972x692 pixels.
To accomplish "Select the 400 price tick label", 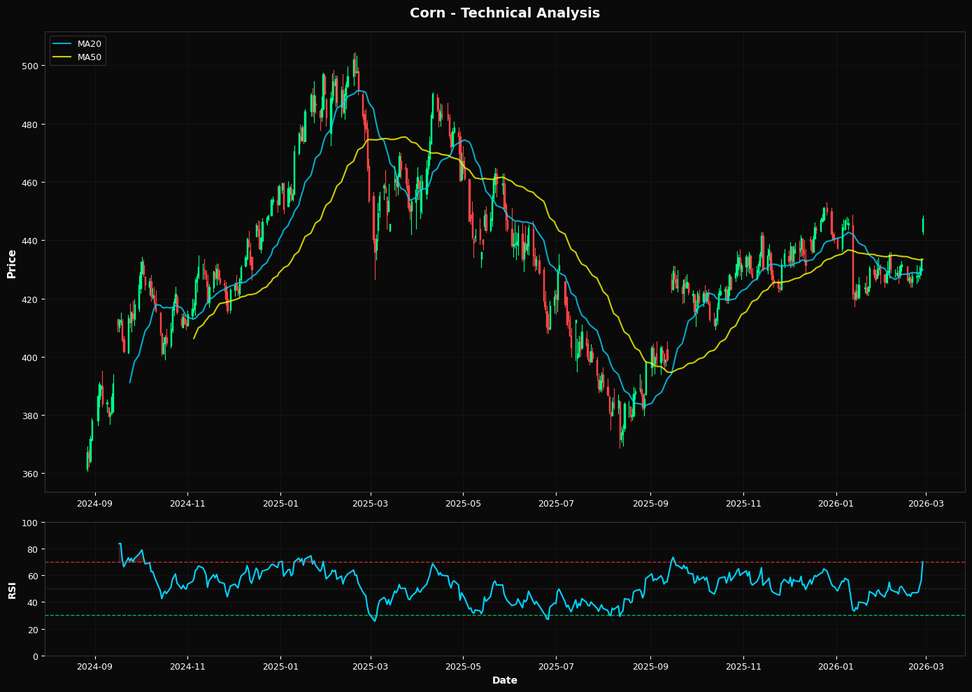I will coord(31,358).
